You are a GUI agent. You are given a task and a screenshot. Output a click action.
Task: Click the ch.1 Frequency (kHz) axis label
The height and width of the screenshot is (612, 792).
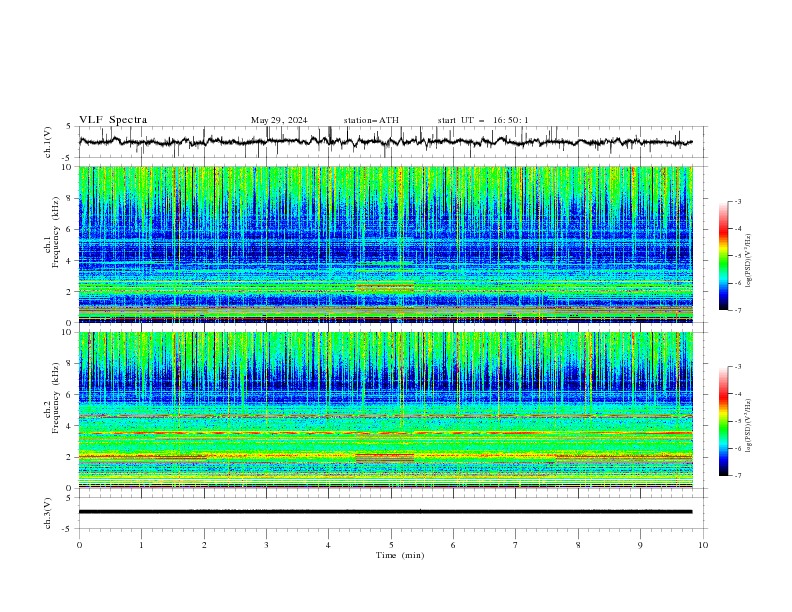pyautogui.click(x=52, y=233)
